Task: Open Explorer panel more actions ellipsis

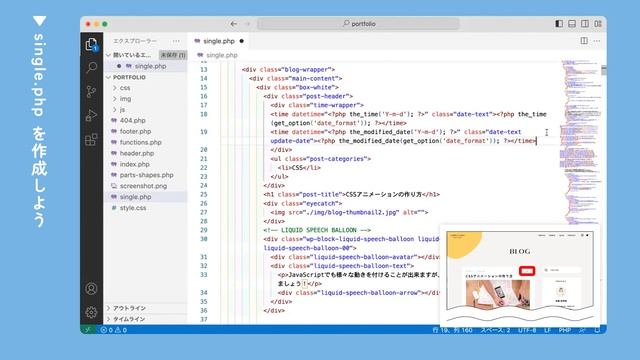Action: pos(176,41)
